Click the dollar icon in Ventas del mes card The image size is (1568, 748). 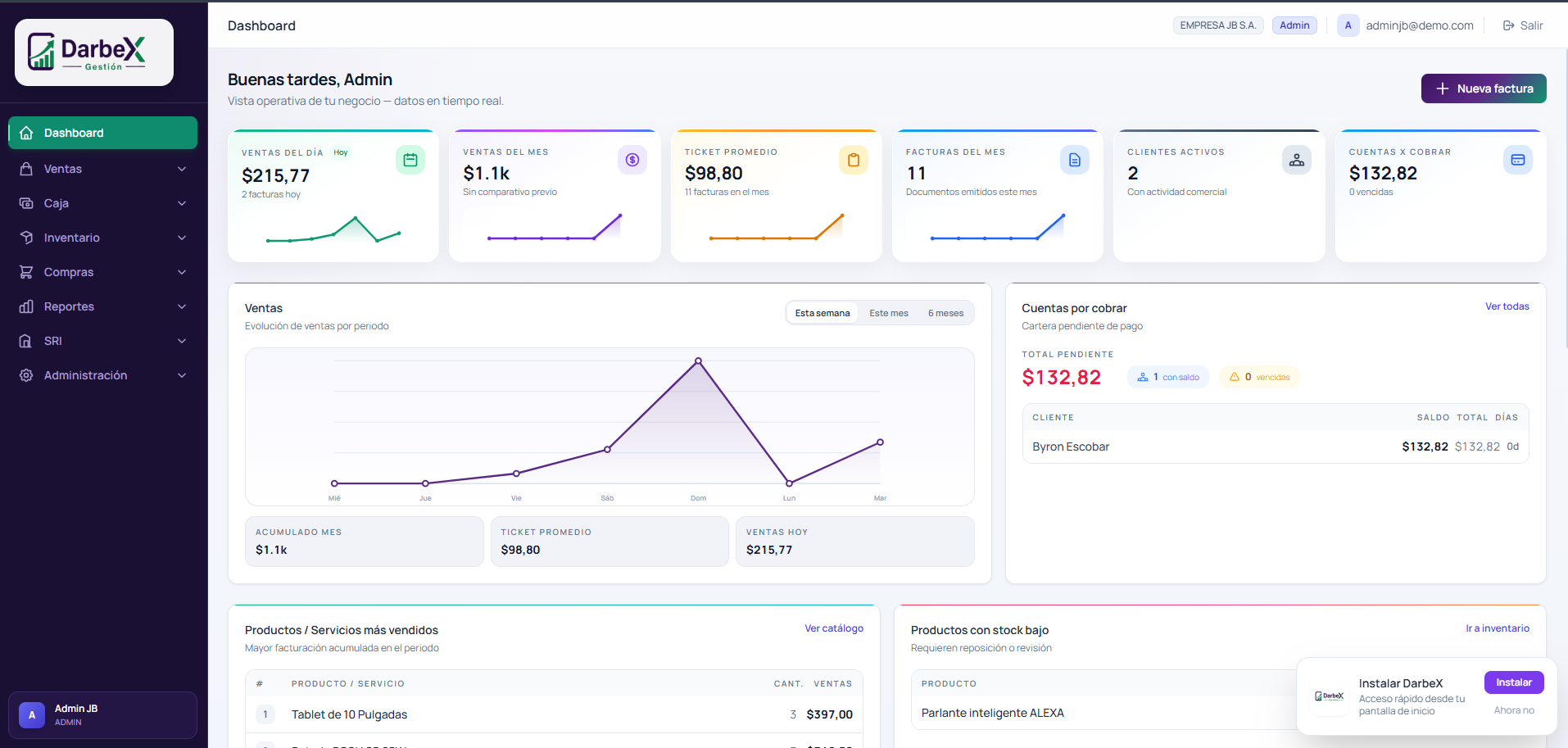coord(632,160)
